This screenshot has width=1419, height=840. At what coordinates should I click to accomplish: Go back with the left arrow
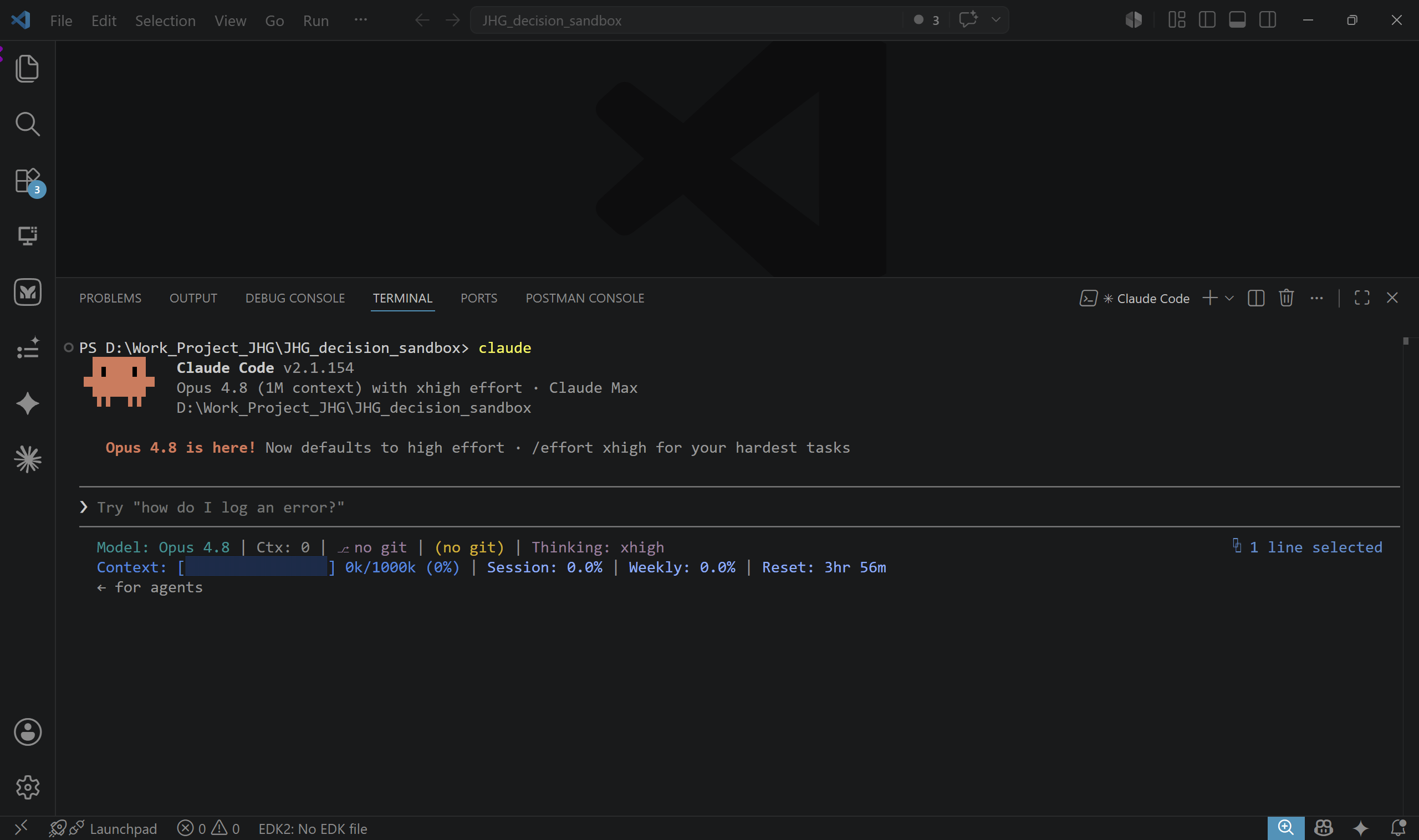(422, 21)
